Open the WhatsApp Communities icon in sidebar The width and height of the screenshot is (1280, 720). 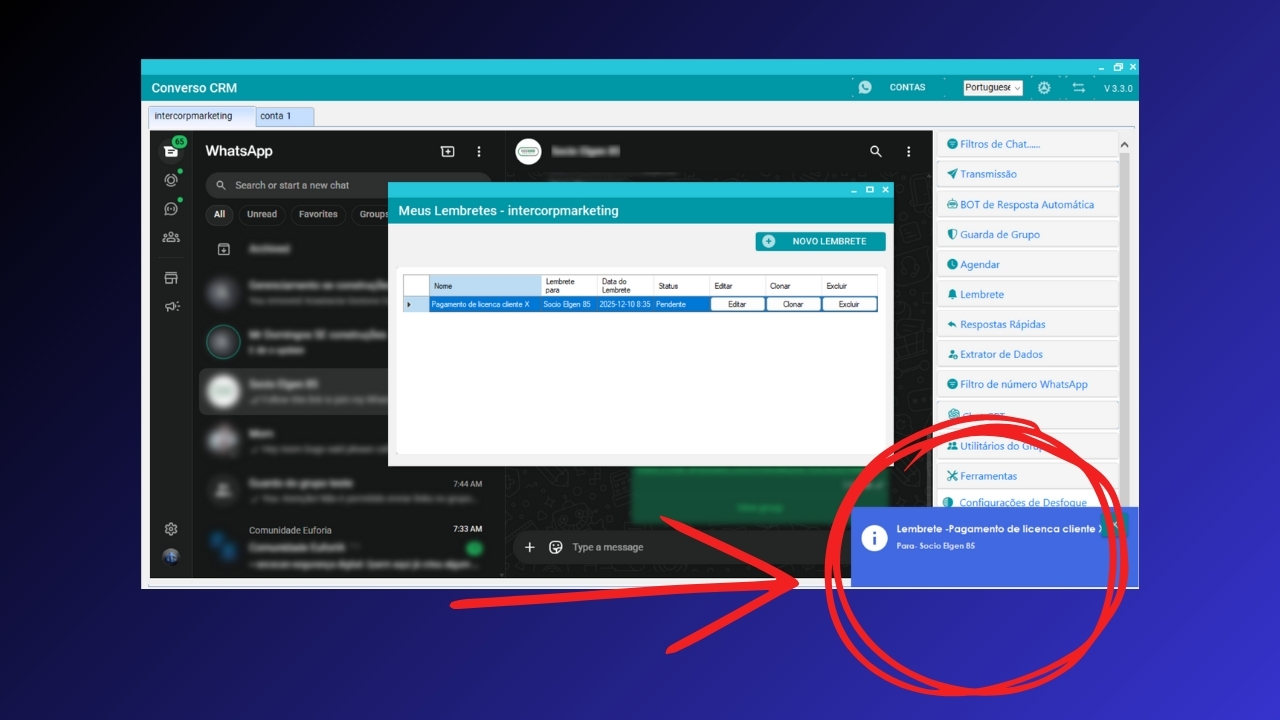[x=171, y=238]
